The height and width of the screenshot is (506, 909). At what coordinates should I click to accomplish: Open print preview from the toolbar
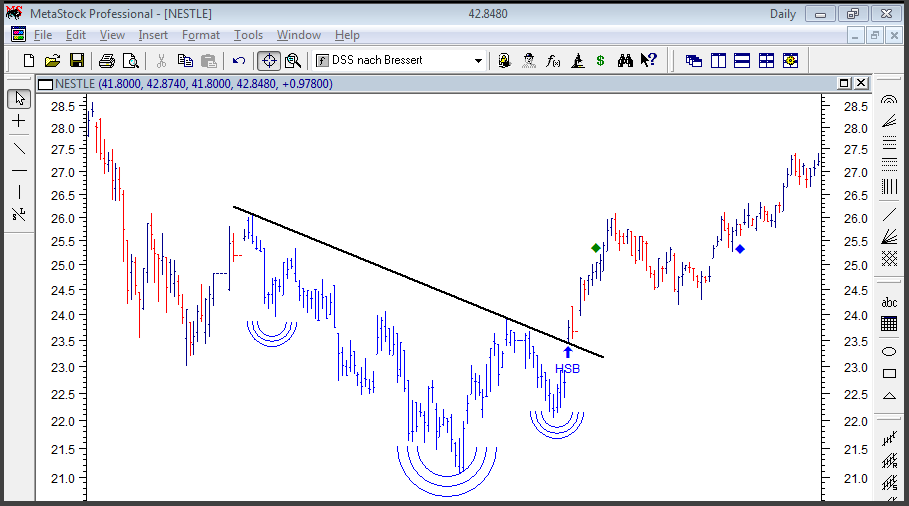131,60
